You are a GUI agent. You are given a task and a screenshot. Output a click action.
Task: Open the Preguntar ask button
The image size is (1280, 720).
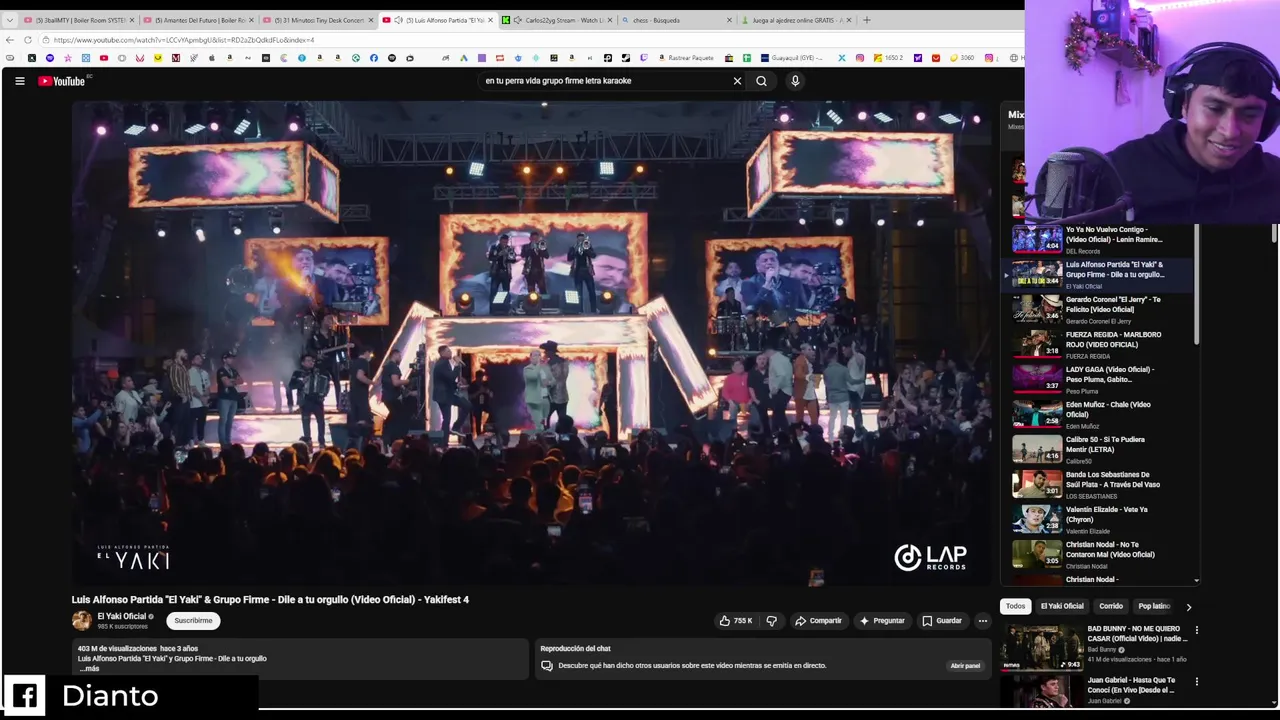click(x=881, y=621)
